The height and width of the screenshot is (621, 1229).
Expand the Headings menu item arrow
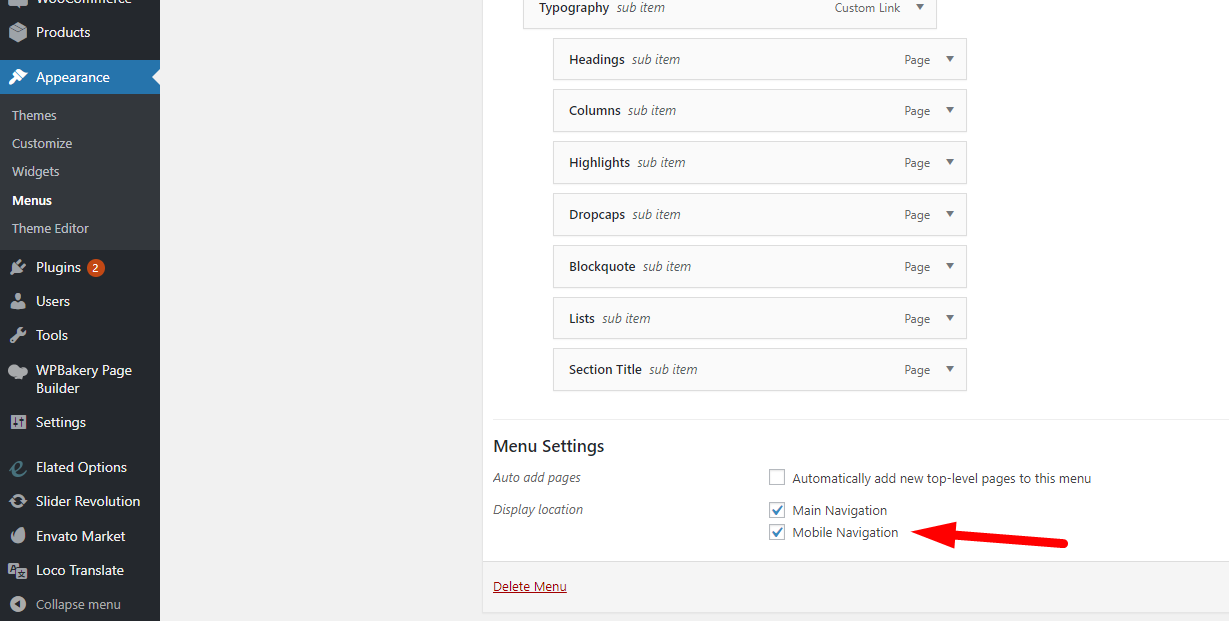click(x=950, y=59)
